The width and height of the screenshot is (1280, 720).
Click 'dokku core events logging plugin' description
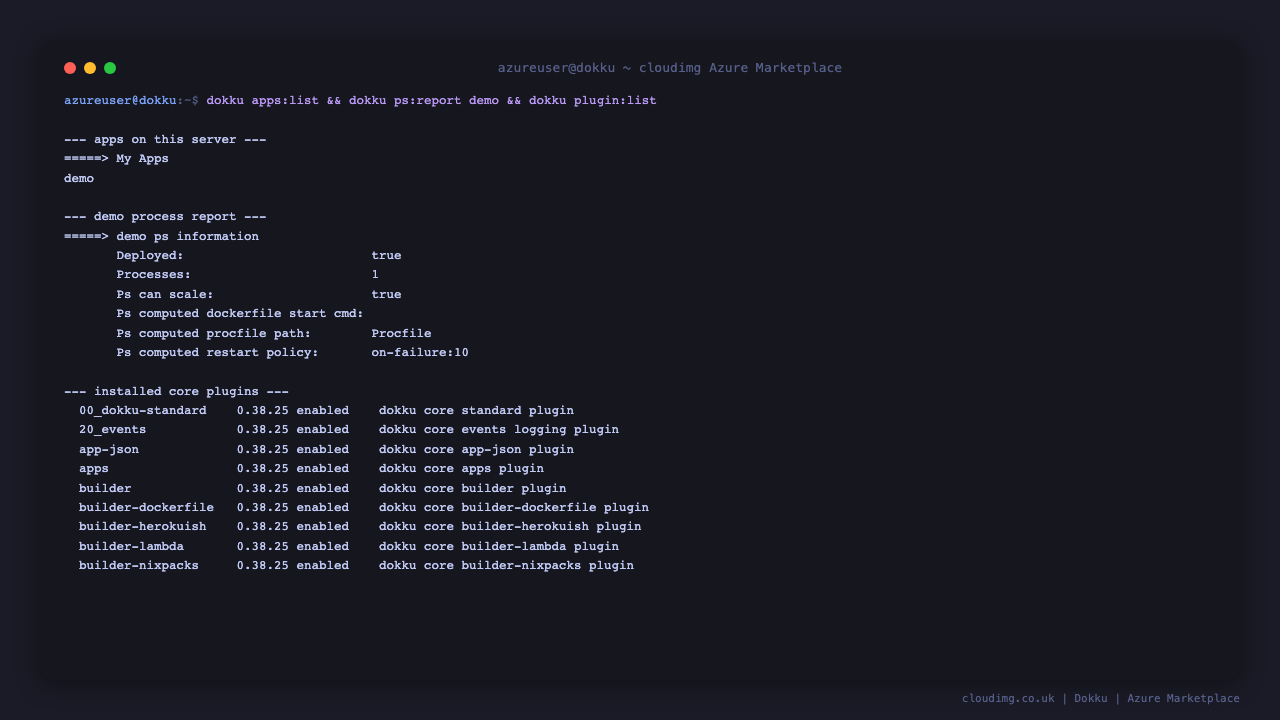499,430
